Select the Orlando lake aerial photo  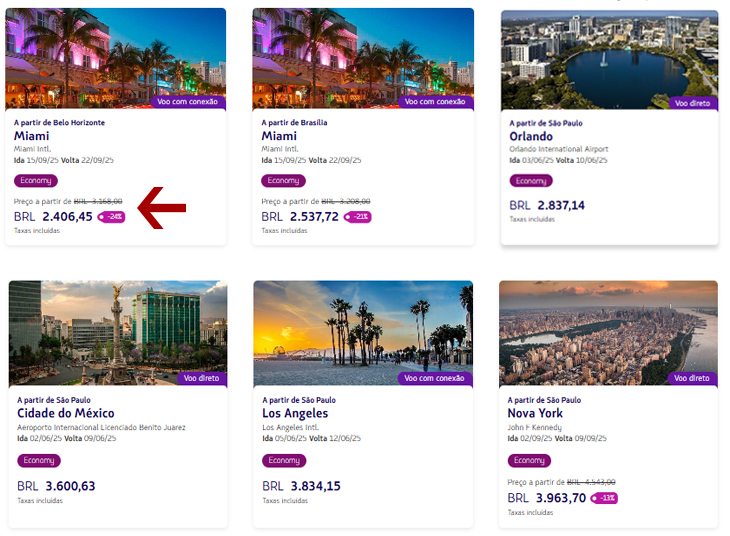click(x=609, y=60)
